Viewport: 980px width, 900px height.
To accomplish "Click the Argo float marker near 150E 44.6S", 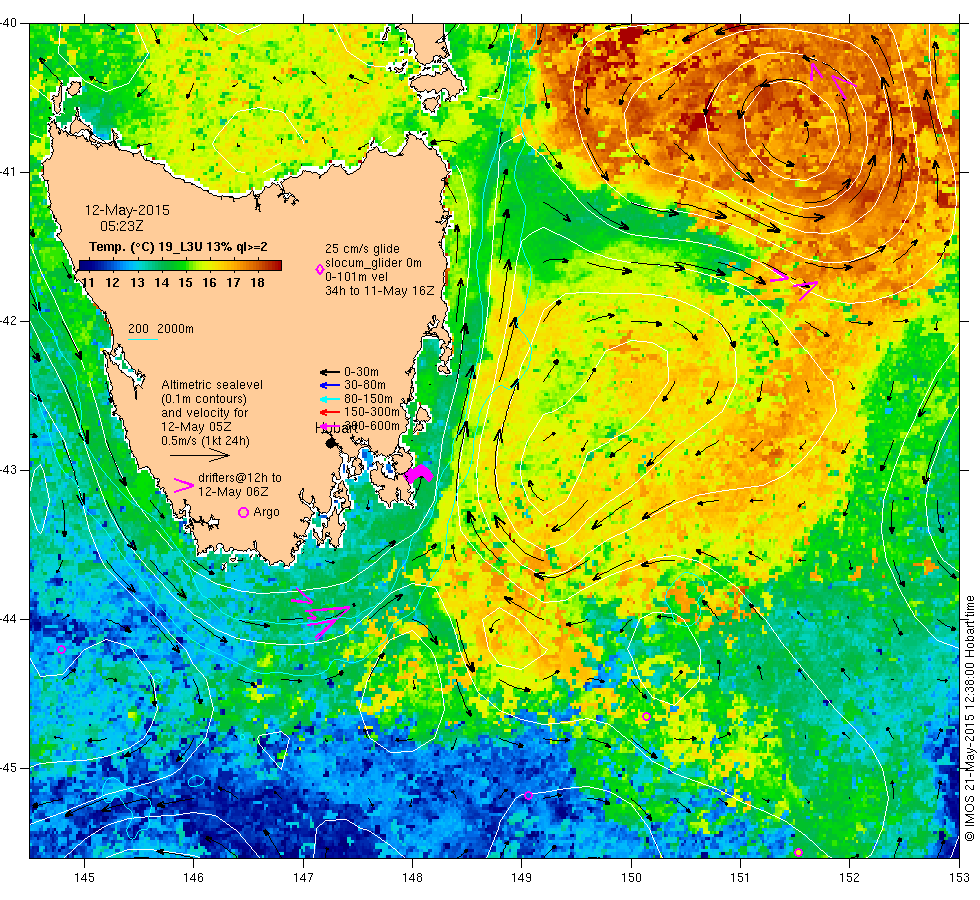I will (x=646, y=717).
